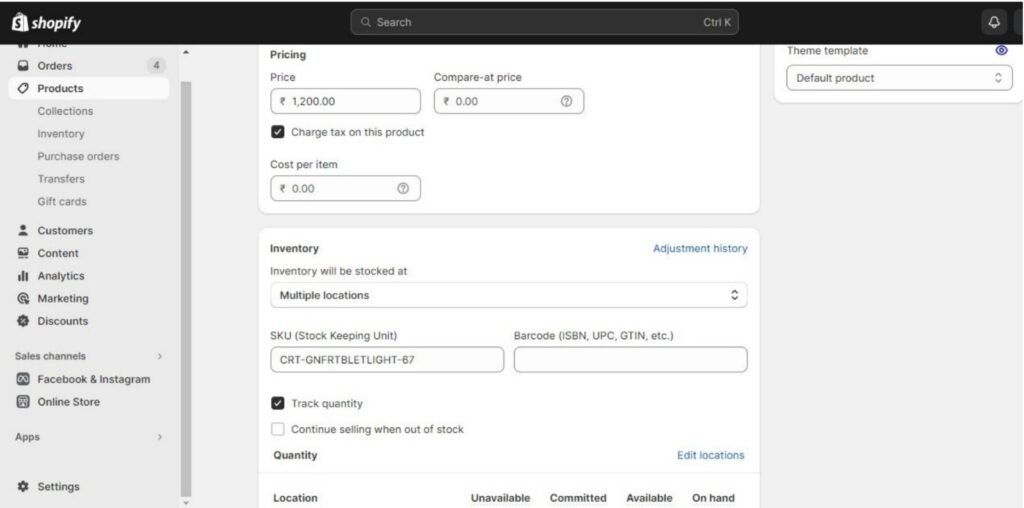The width and height of the screenshot is (1024, 508).
Task: Preview theme template via eye icon
Action: pos(1001,50)
